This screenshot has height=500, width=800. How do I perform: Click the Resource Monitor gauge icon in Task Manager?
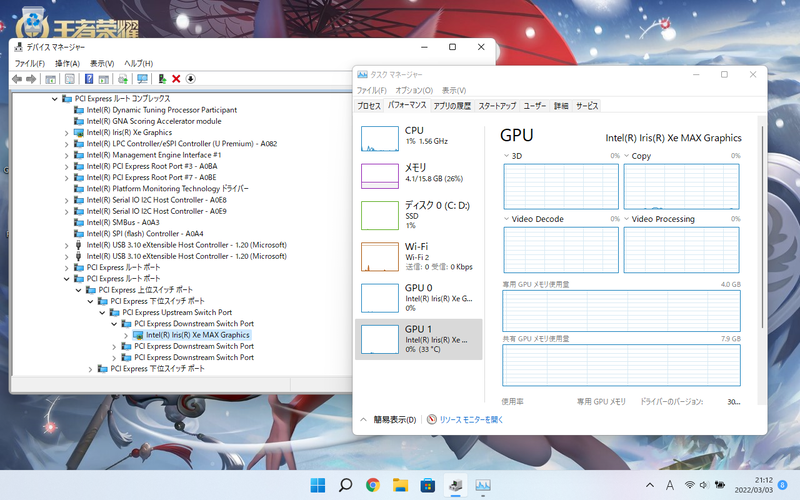[432, 419]
